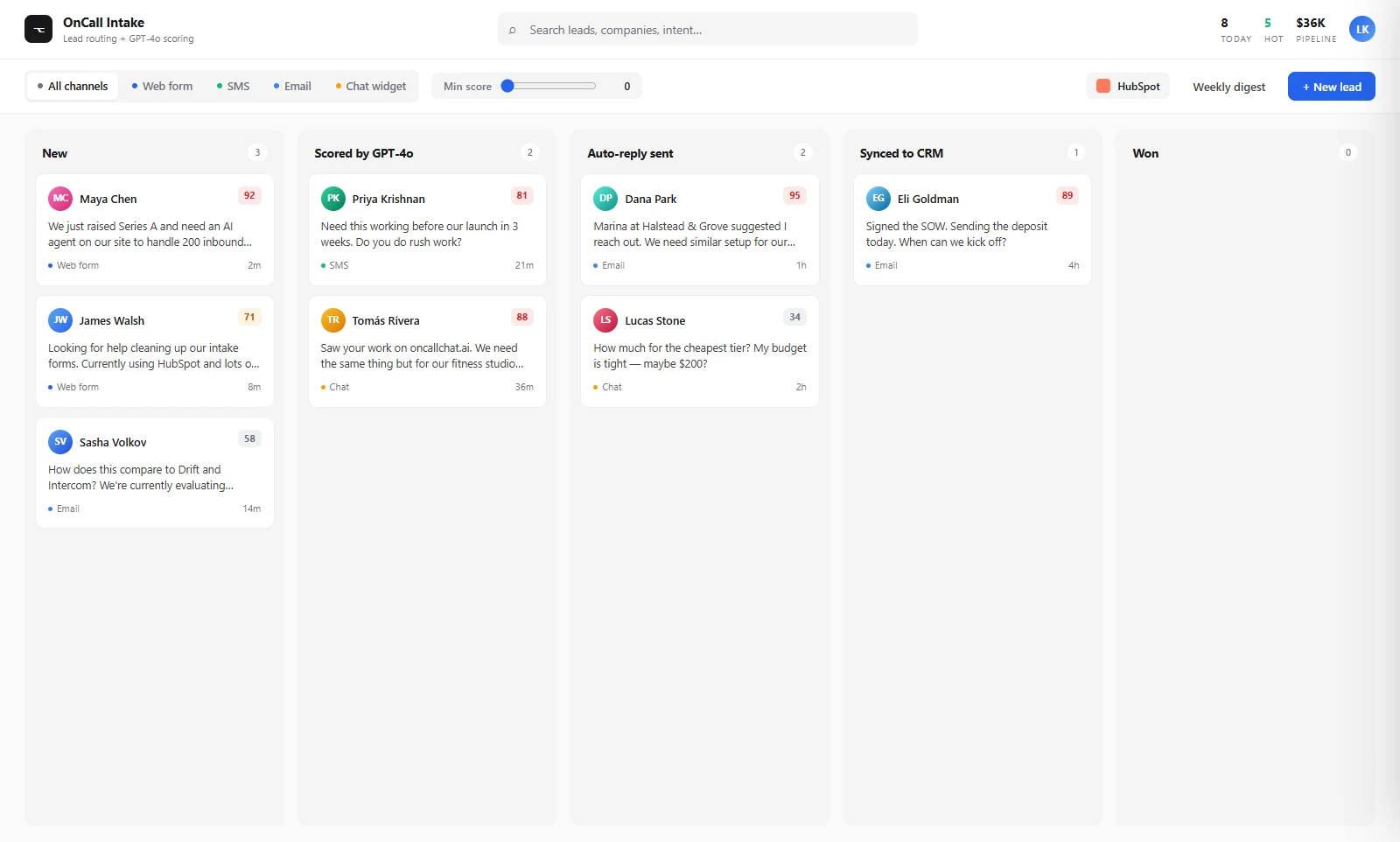This screenshot has height=842, width=1400.
Task: Click the HubSpot integration button
Action: pos(1128,86)
